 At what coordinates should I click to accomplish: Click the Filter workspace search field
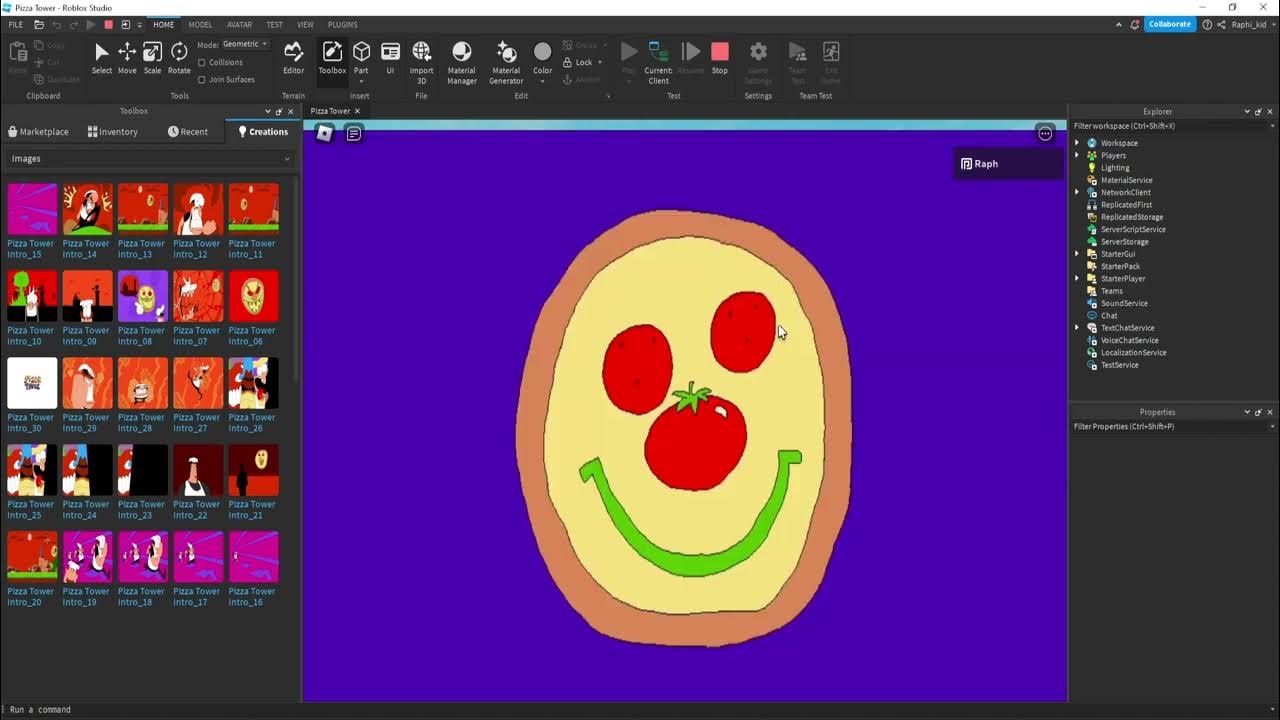tap(1172, 126)
